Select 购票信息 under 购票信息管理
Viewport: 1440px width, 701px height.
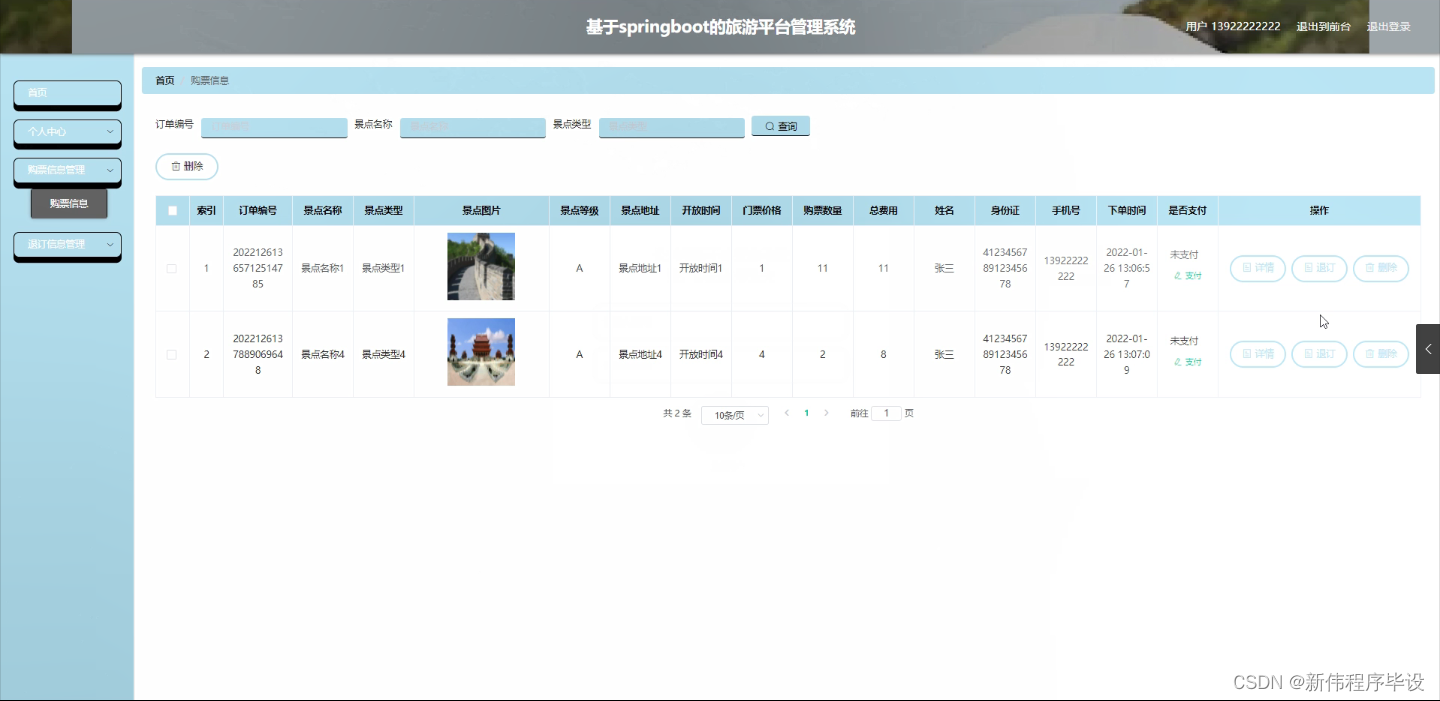pyautogui.click(x=68, y=203)
